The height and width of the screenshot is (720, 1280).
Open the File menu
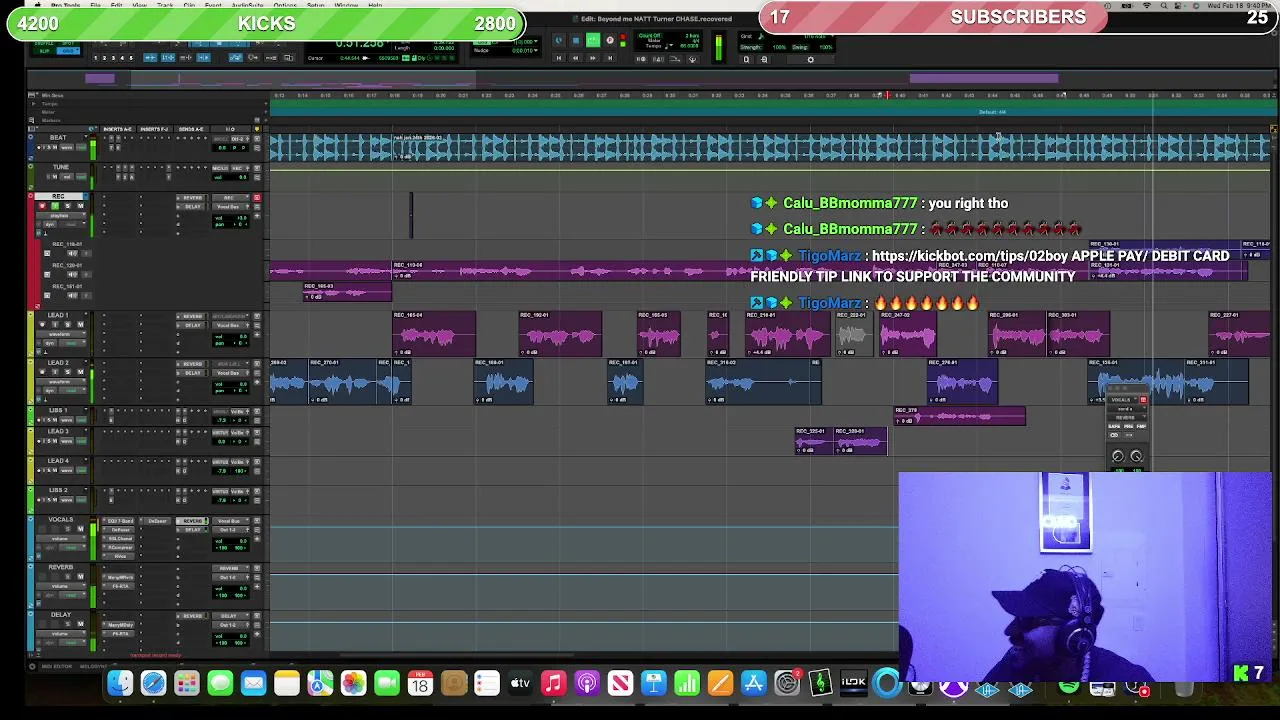tap(95, 5)
